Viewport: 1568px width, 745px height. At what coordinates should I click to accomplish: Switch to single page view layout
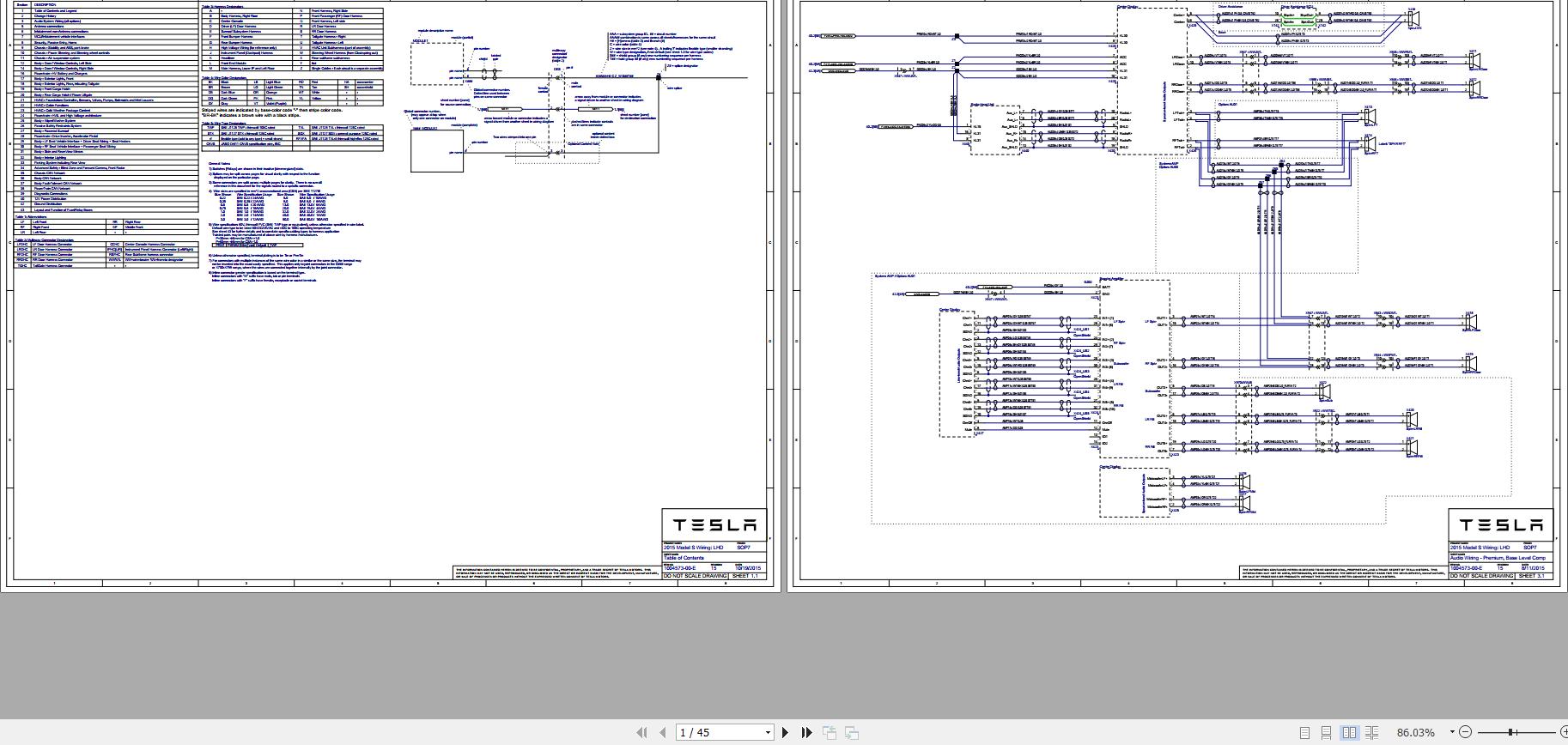tap(1304, 732)
